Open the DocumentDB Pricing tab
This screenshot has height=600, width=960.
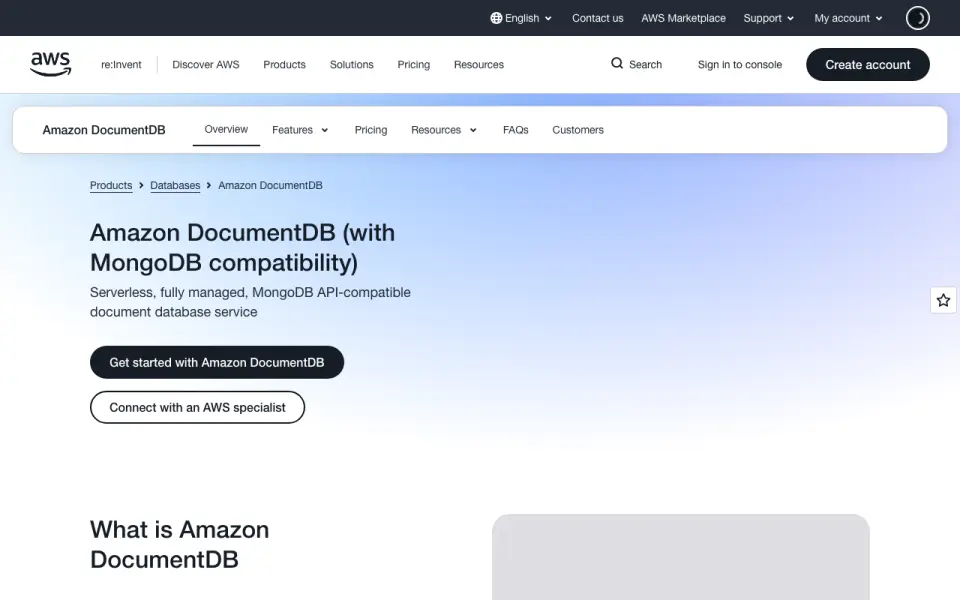(371, 130)
